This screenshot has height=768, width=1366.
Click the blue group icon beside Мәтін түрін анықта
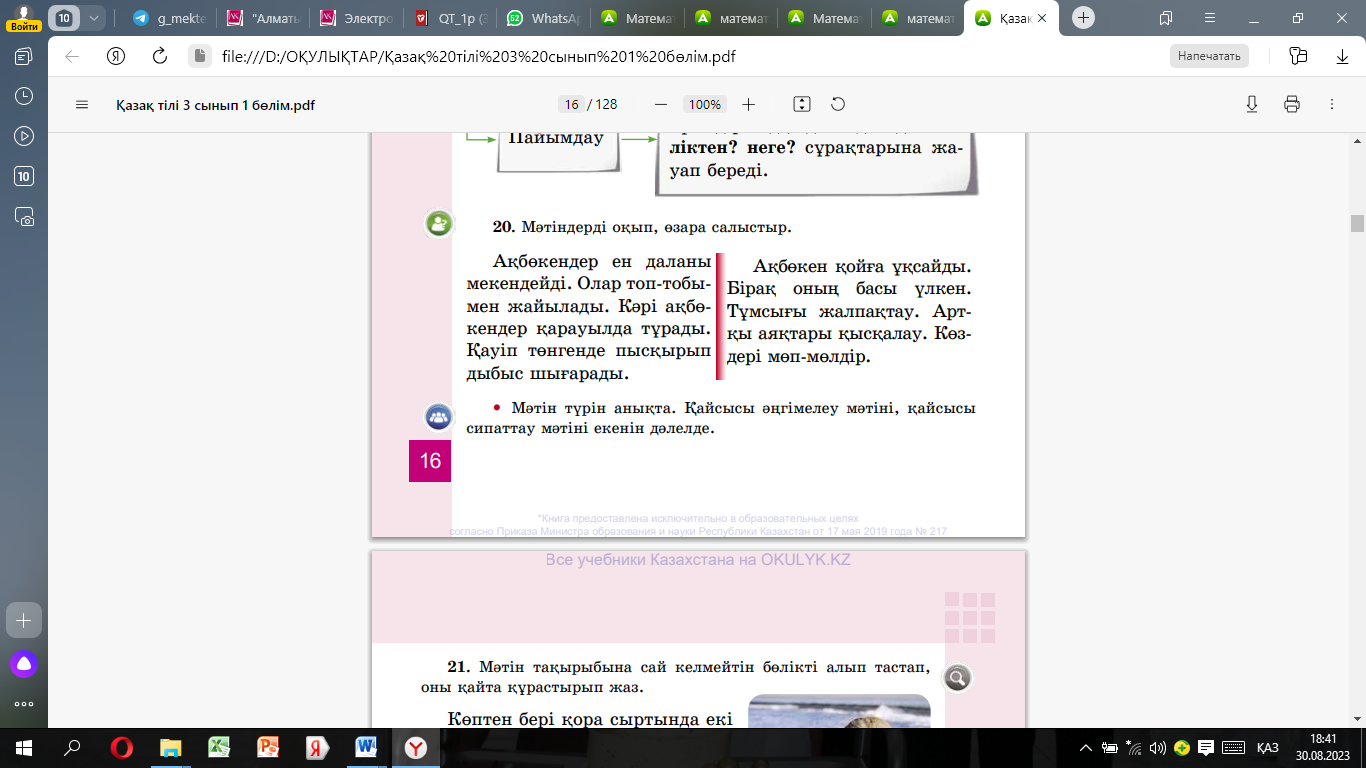[438, 416]
